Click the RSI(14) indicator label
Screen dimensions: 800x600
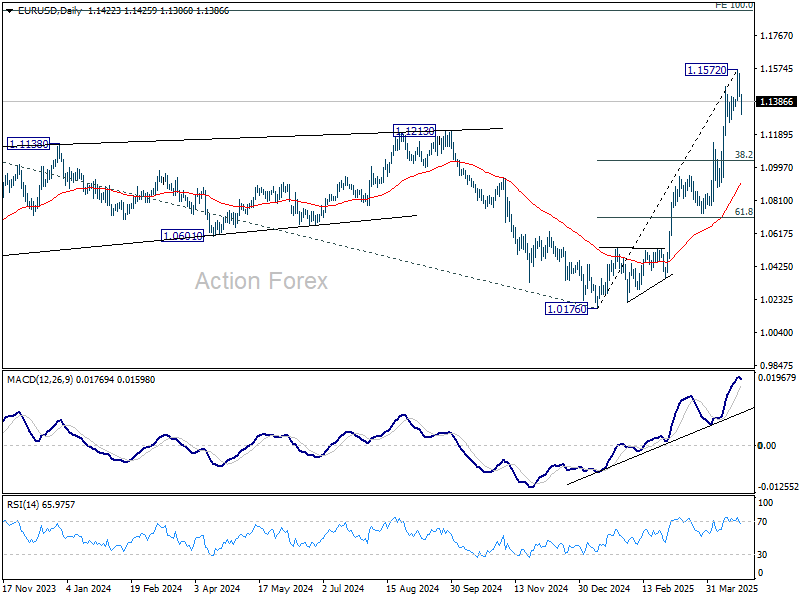point(24,504)
